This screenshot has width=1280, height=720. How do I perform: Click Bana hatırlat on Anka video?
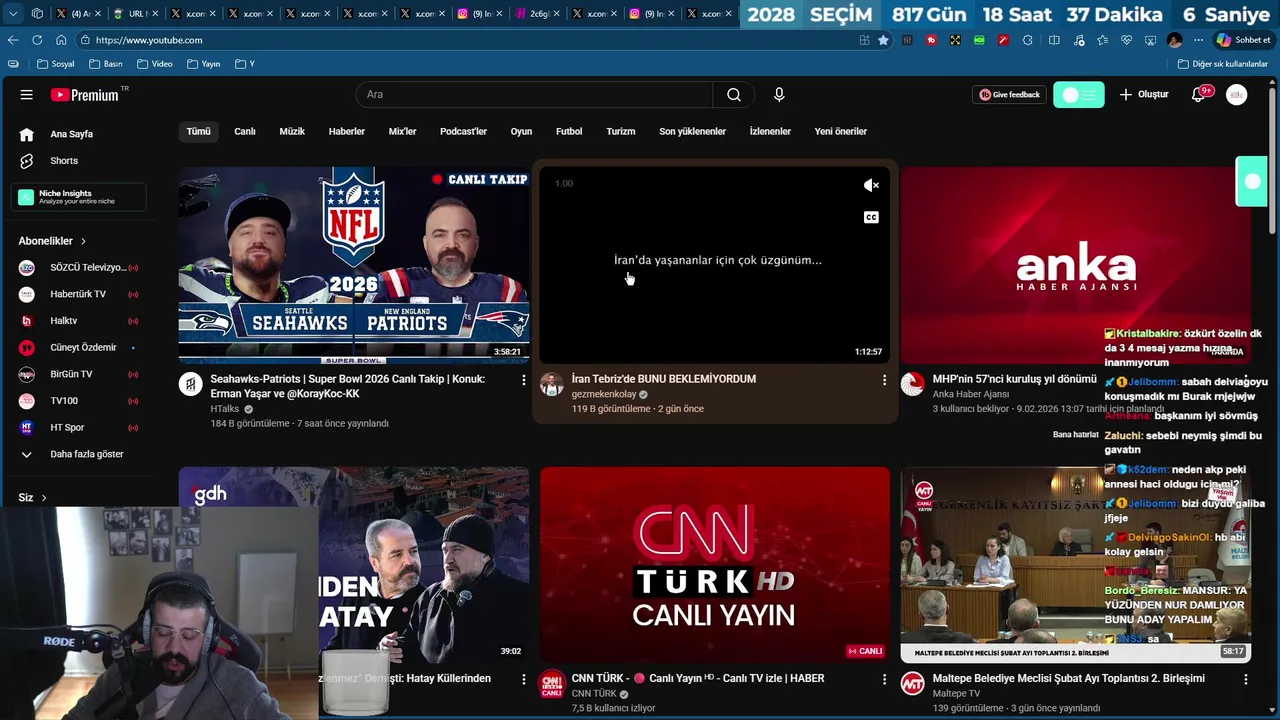click(1076, 435)
